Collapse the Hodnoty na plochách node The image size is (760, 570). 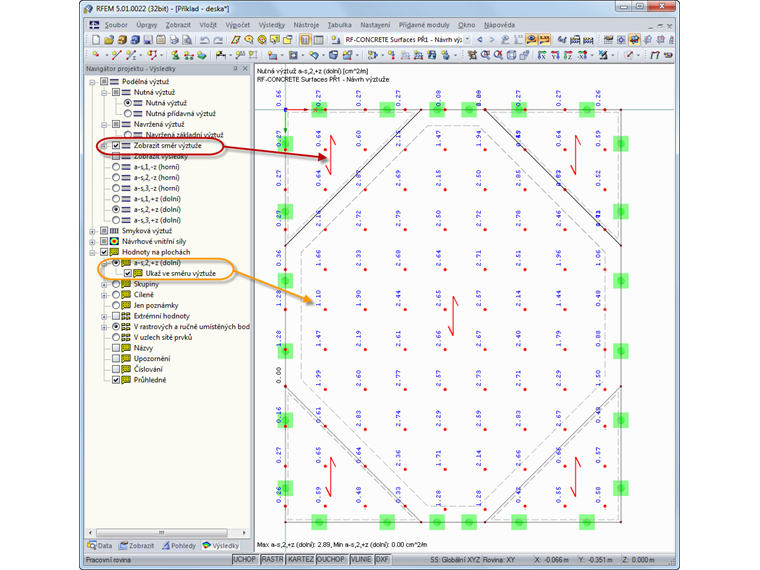point(92,253)
